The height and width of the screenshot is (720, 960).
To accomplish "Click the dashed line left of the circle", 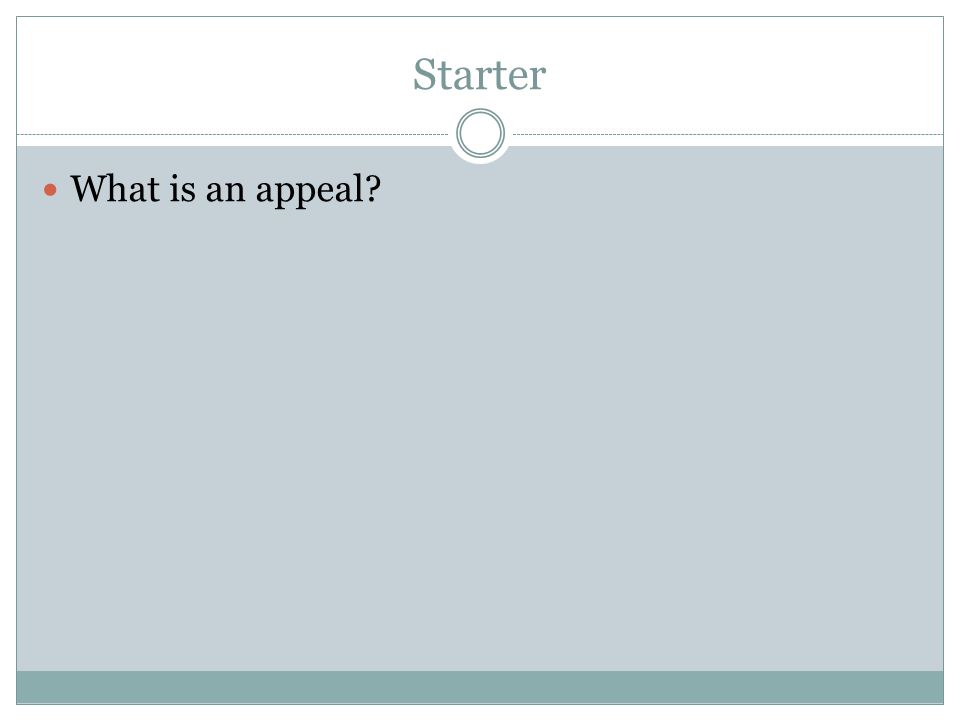I will pyautogui.click(x=233, y=134).
